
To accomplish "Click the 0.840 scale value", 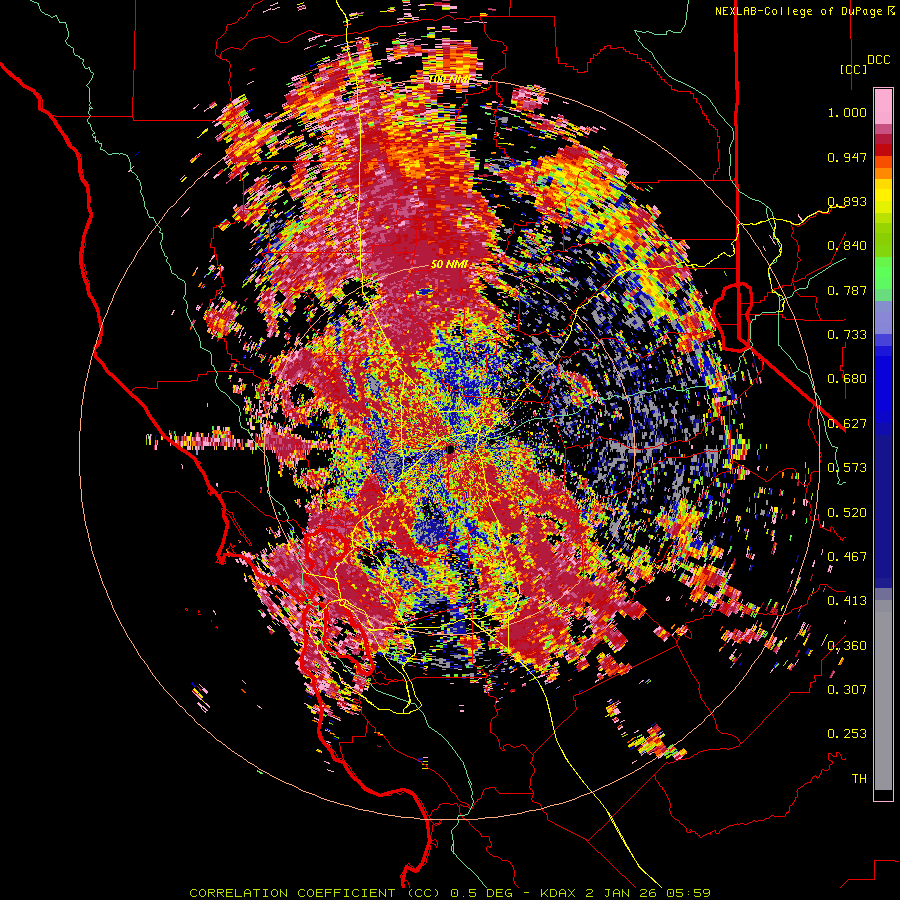I will click(x=847, y=246).
